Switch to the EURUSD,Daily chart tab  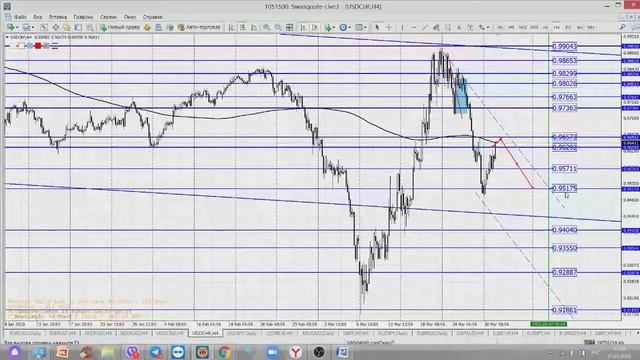pos(25,333)
